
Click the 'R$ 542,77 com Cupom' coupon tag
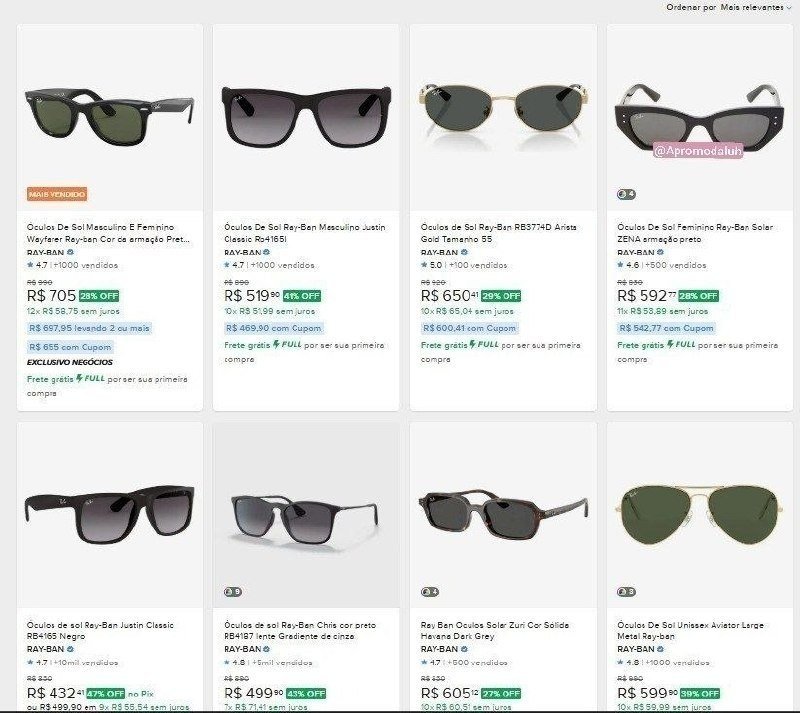click(x=666, y=328)
